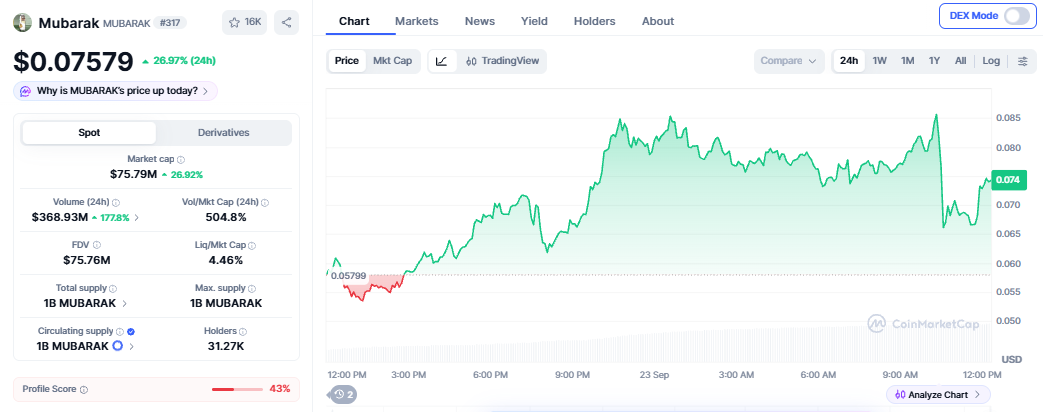Open Max. supply info icon

tap(251, 289)
